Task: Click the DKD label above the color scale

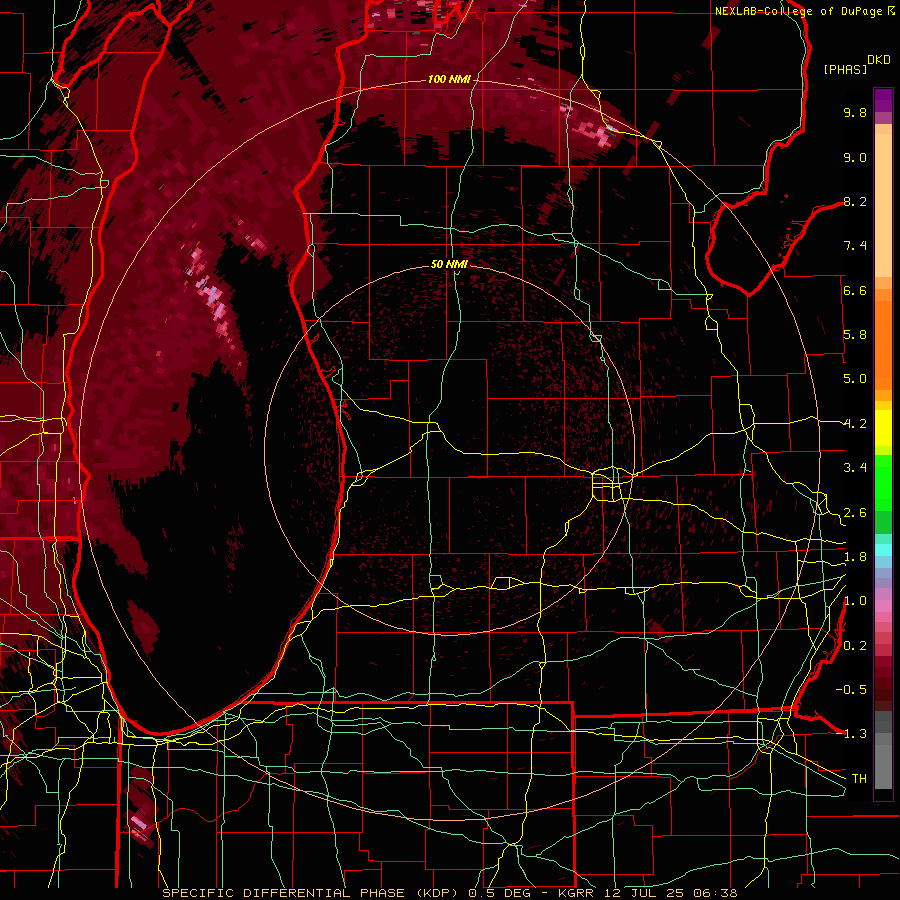Action: [879, 60]
